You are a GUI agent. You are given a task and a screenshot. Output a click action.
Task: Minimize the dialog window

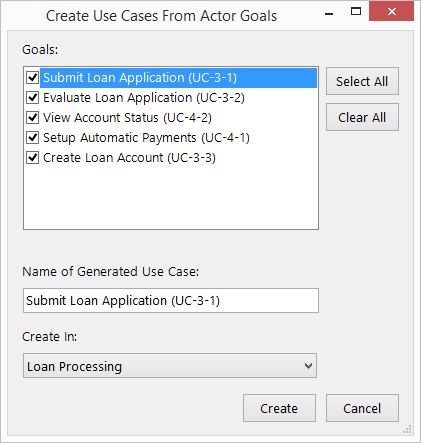point(329,14)
